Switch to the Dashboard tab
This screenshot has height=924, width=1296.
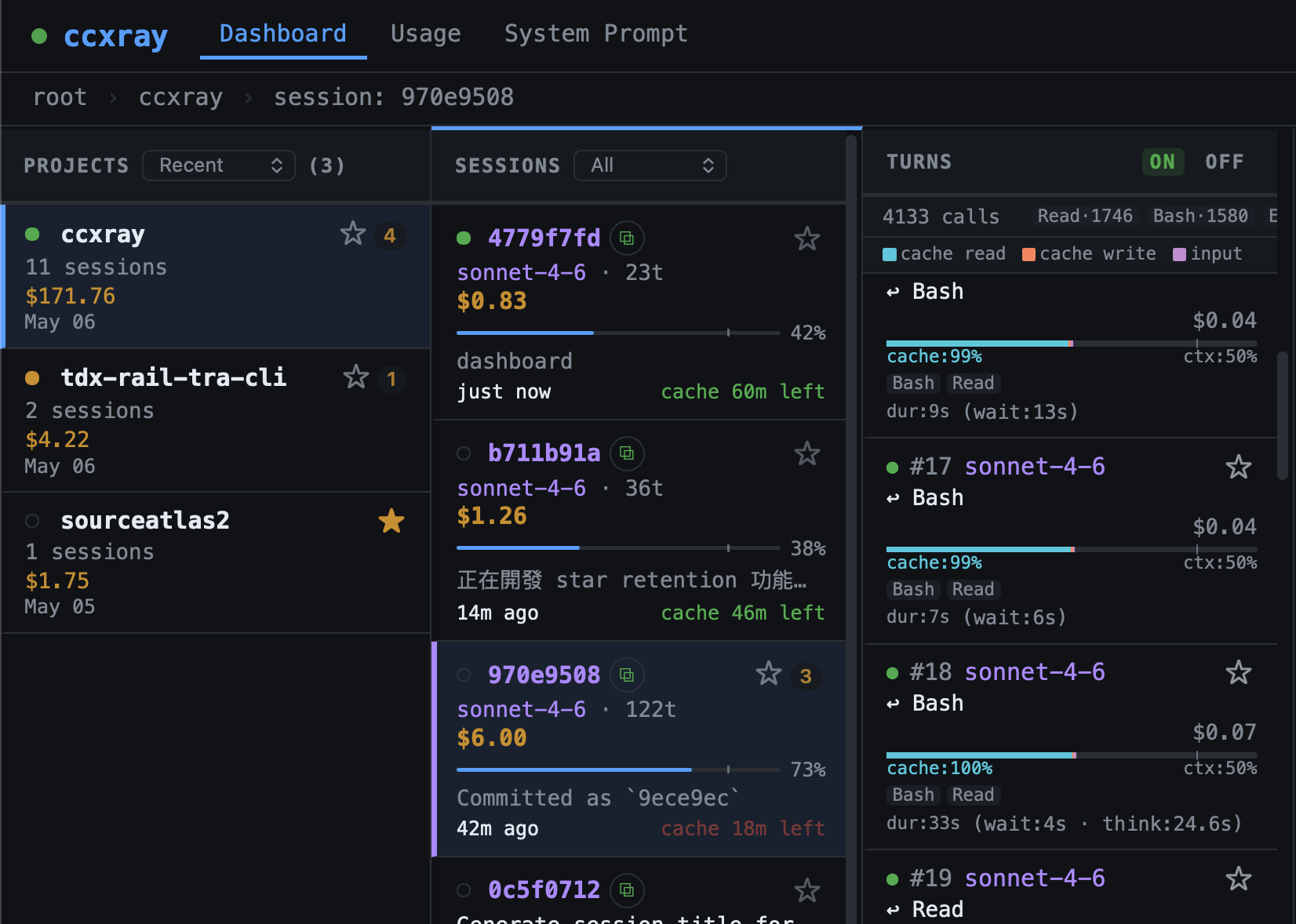[x=283, y=34]
